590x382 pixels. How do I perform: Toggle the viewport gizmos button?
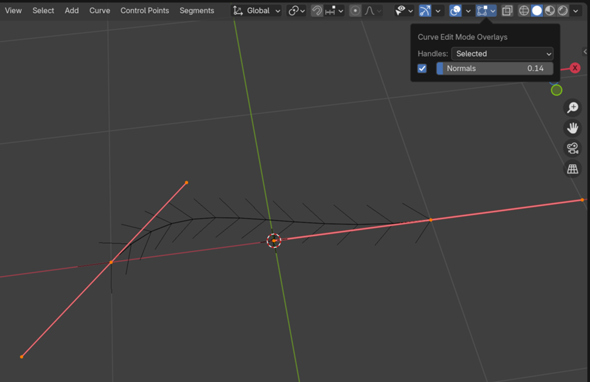pos(425,11)
